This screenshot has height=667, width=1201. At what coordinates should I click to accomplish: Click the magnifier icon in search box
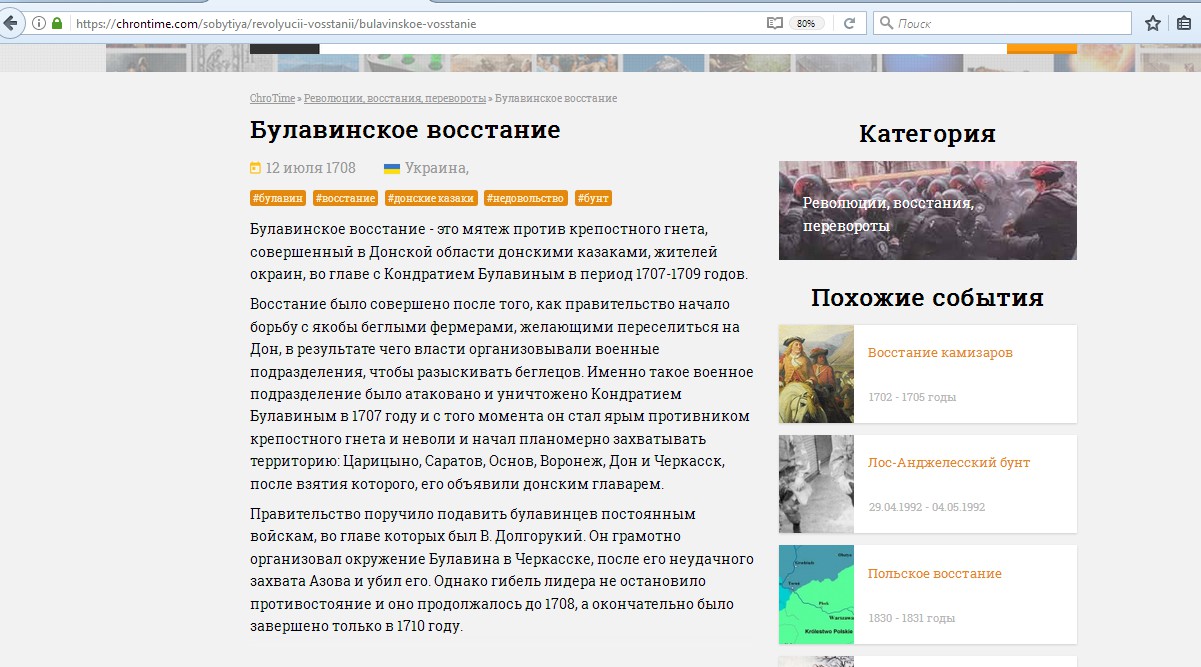[x=886, y=23]
